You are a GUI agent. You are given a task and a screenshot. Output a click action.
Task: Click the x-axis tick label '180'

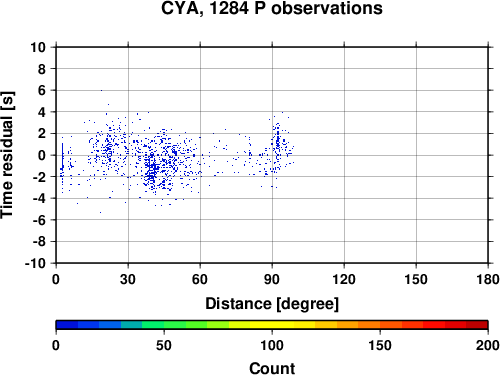(488, 279)
